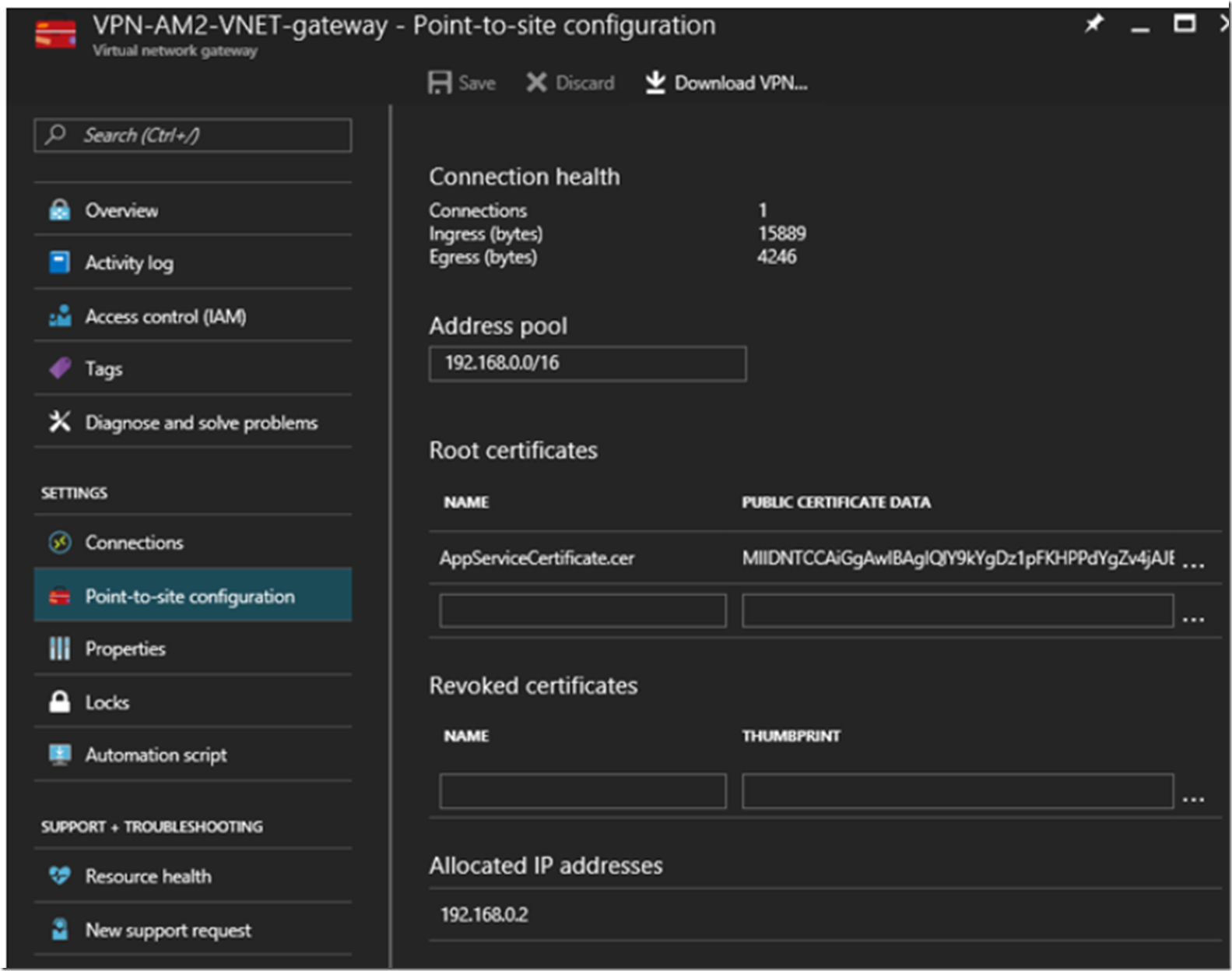Click the THUMBPRINT column header
Screen dimensions: 1232x971
click(x=791, y=736)
